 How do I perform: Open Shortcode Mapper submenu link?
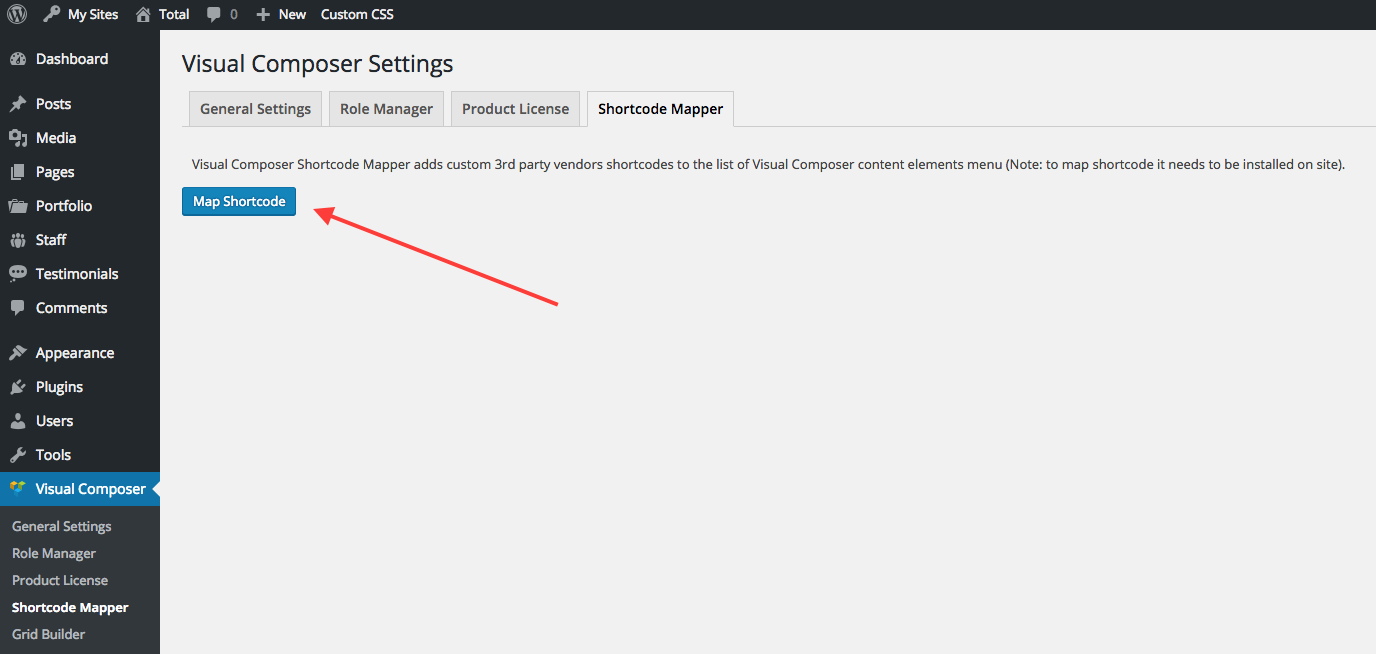pyautogui.click(x=70, y=607)
